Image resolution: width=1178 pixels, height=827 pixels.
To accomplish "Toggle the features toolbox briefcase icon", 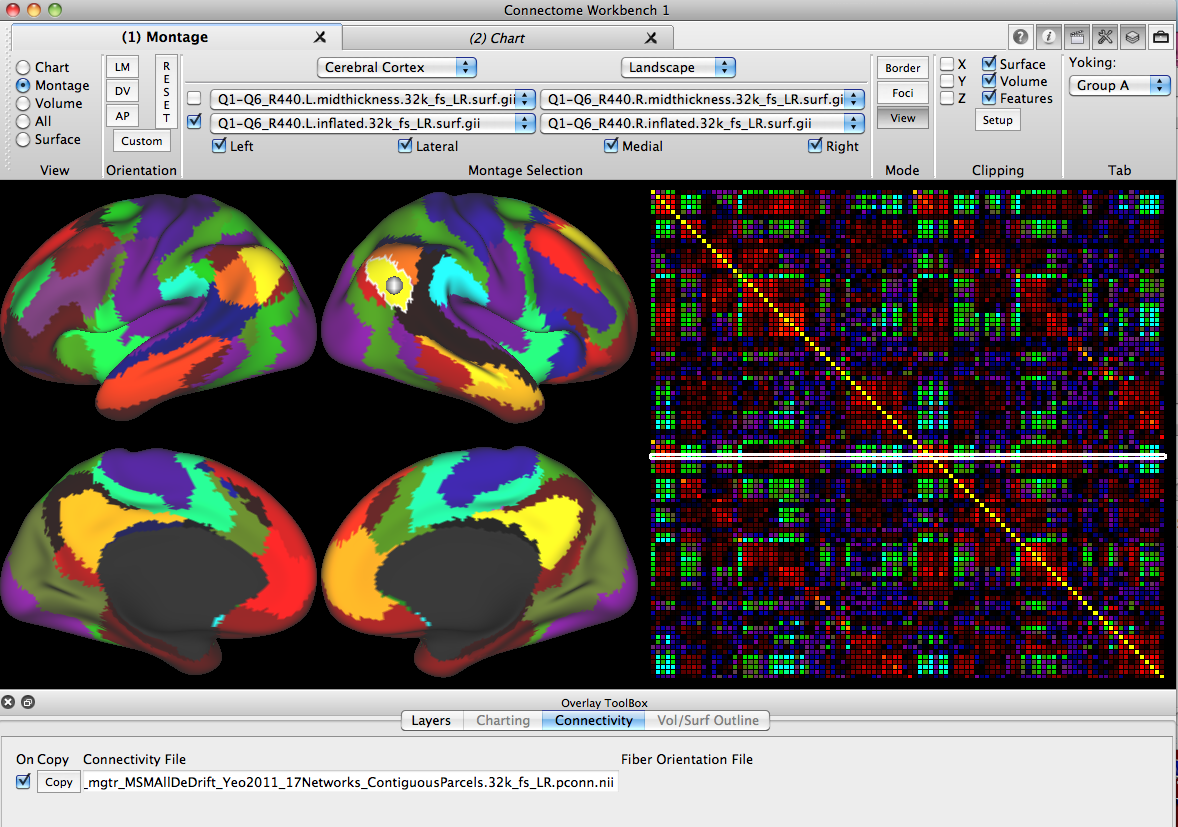I will tap(1161, 37).
